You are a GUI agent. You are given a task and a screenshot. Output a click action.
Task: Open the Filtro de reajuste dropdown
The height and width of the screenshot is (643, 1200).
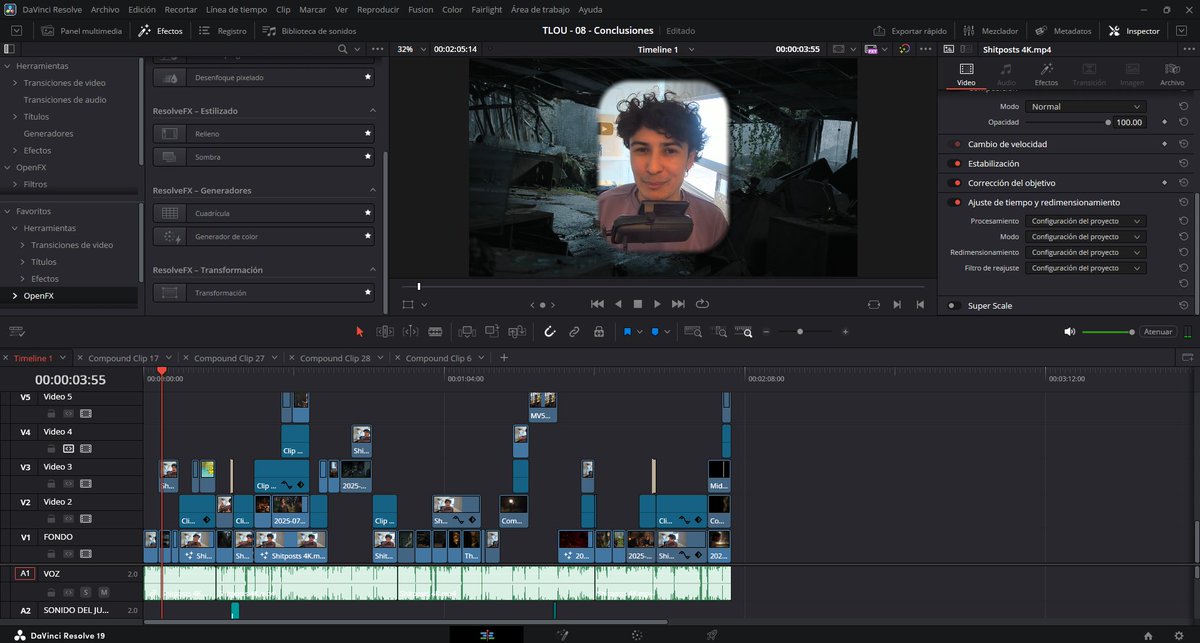click(x=1085, y=269)
